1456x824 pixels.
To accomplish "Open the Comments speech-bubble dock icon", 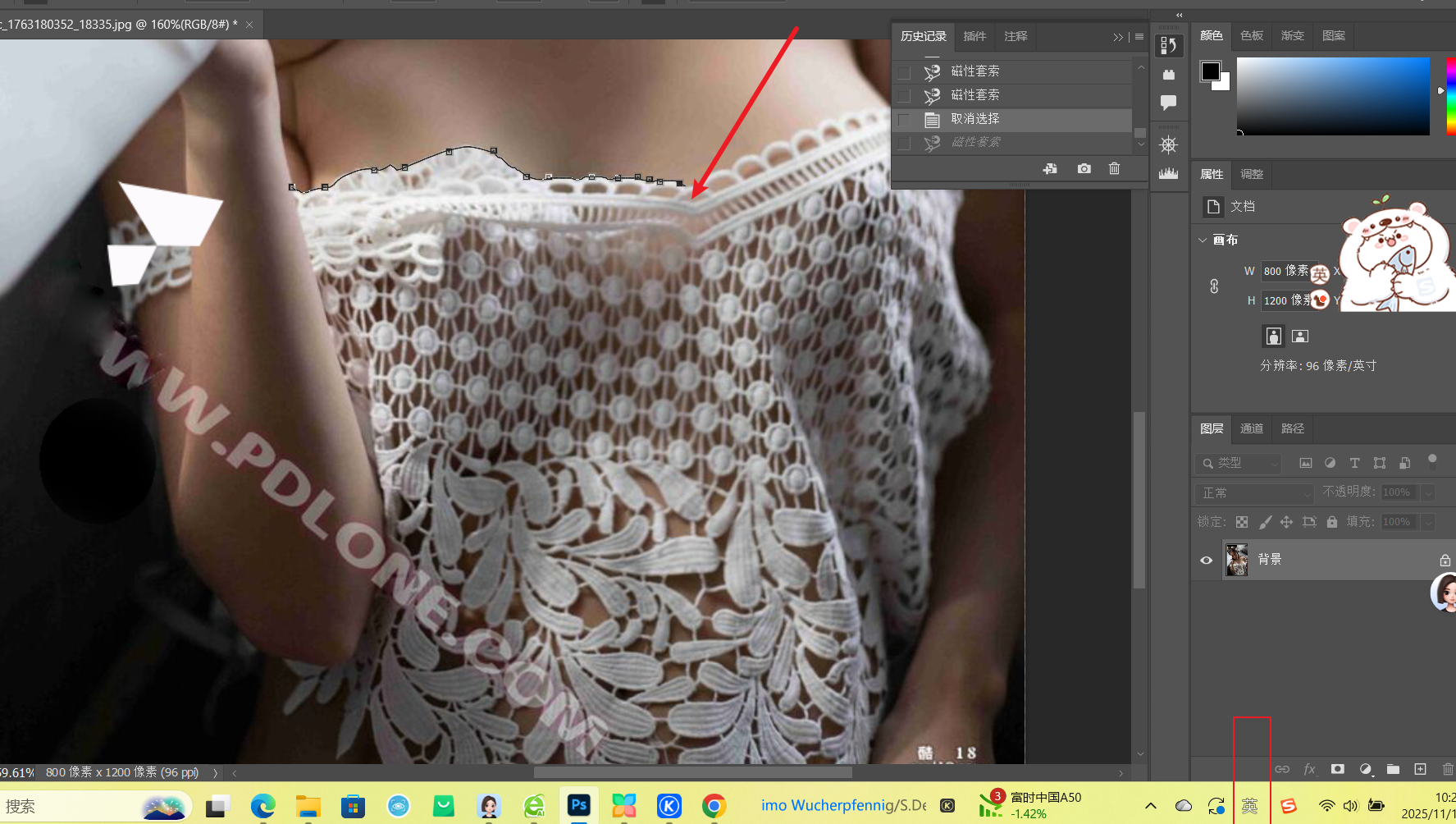I will pyautogui.click(x=1168, y=103).
